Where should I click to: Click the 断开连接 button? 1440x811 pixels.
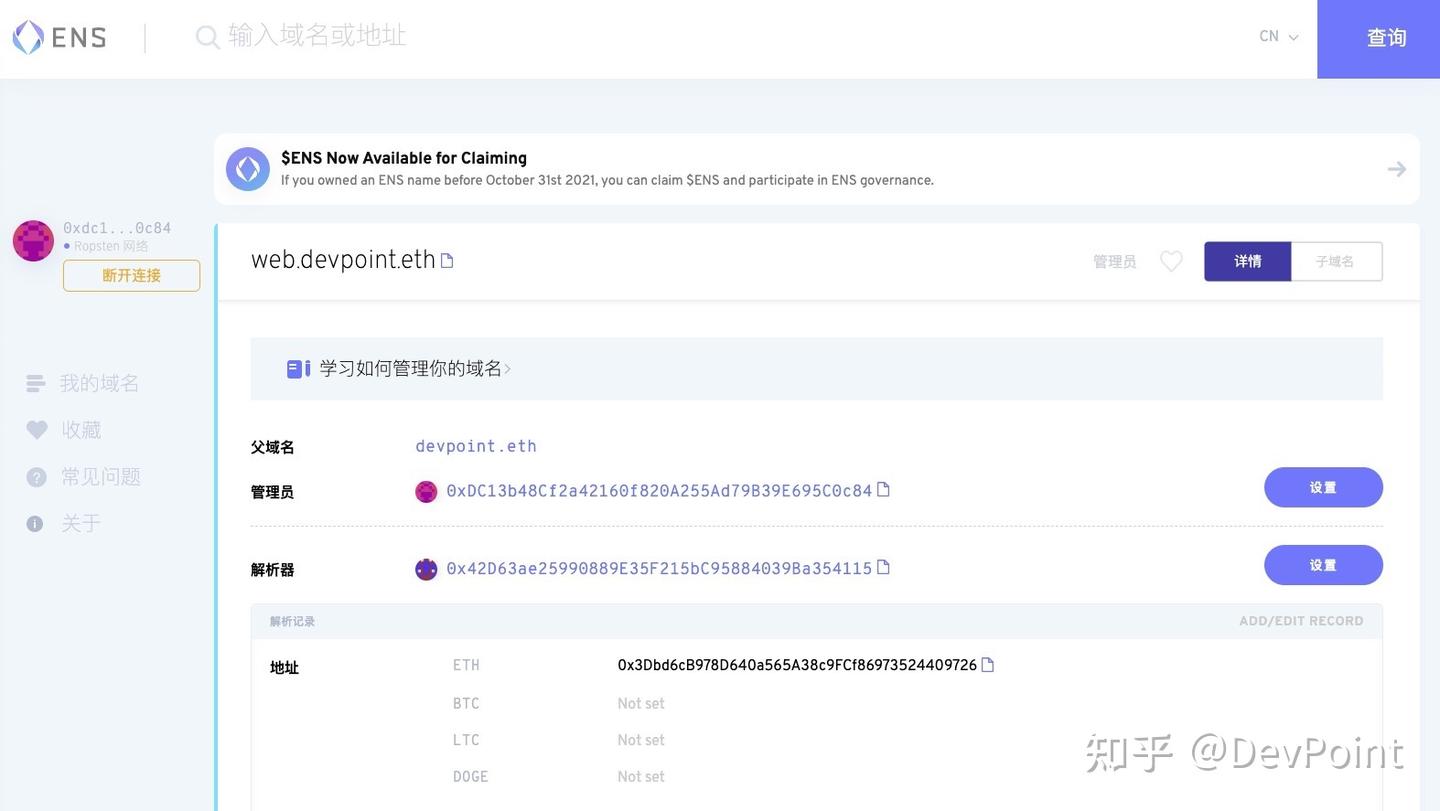131,275
